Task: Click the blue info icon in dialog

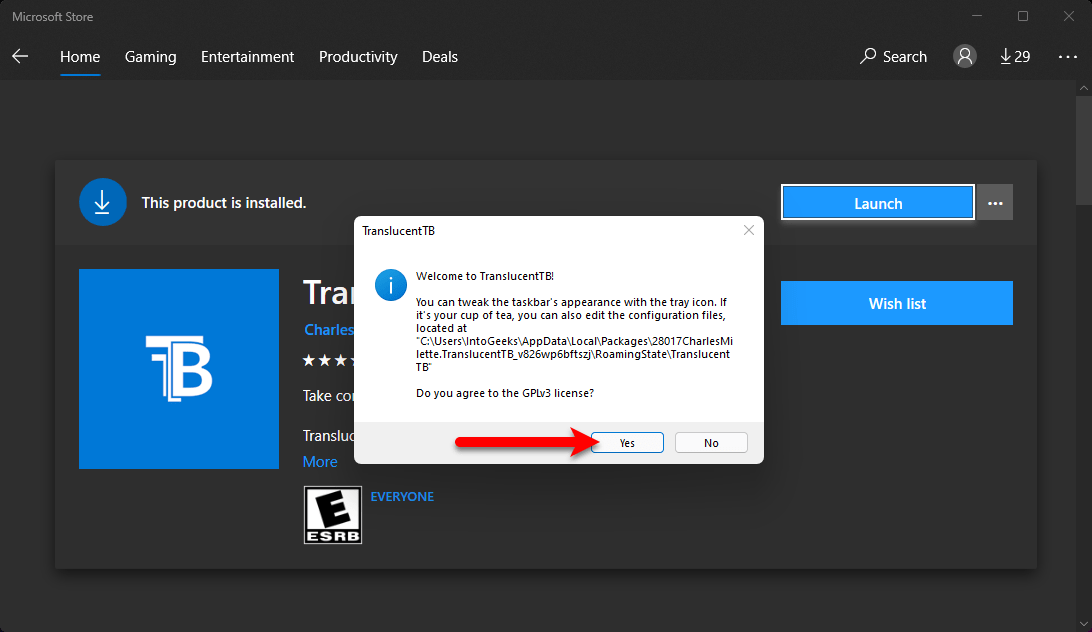Action: tap(391, 286)
